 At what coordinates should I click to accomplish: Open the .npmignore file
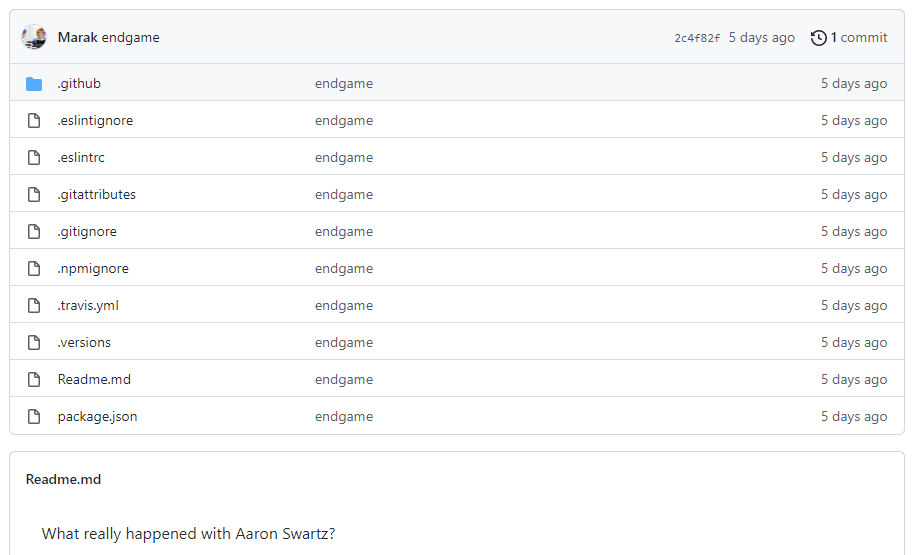point(93,269)
